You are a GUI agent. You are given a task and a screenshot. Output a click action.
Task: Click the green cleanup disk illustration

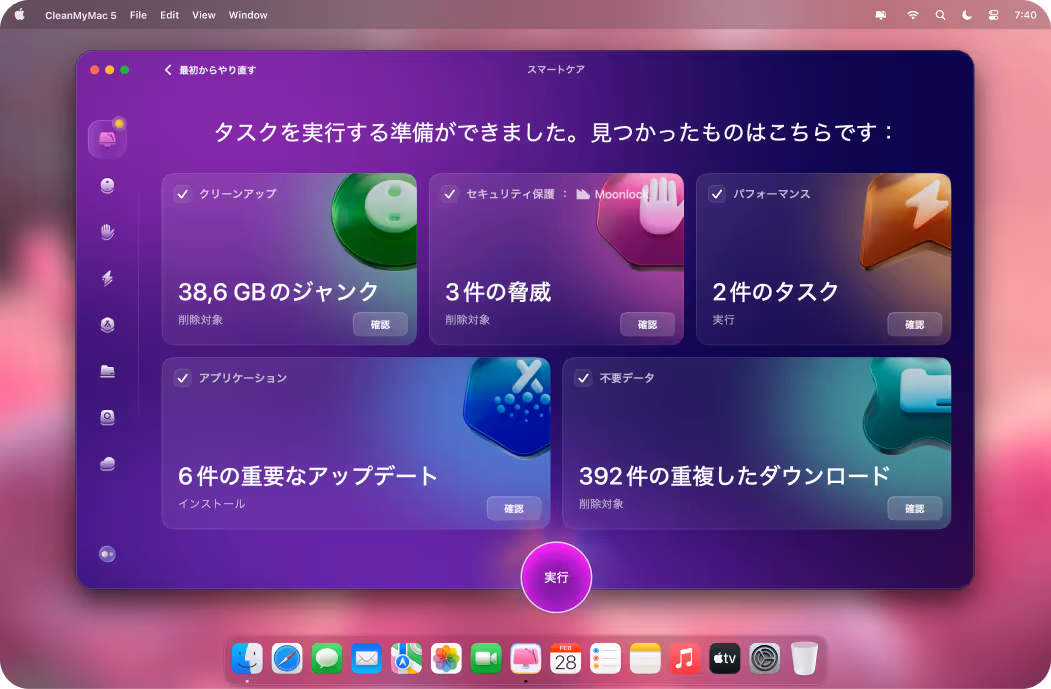click(375, 220)
